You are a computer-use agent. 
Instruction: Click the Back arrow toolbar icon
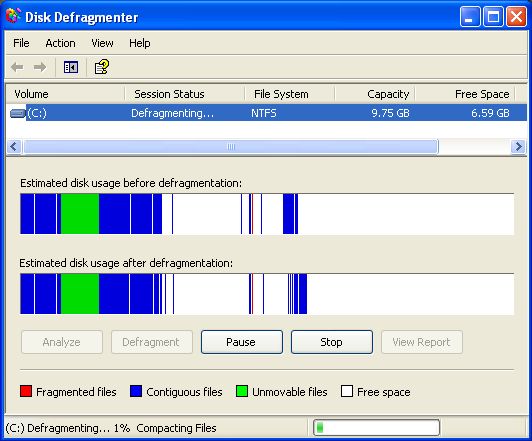(x=17, y=67)
